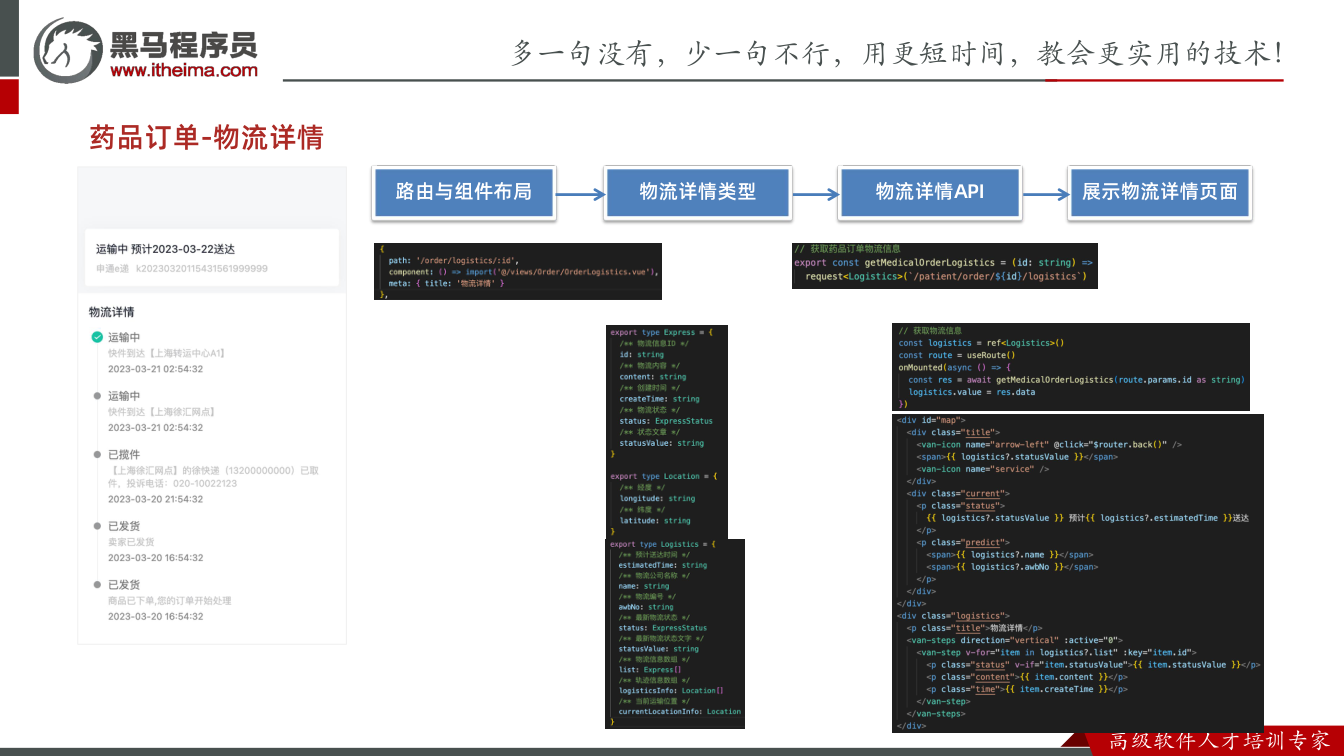This screenshot has width=1344, height=756.
Task: Click the export type Logistics = { line
Action: point(663,545)
